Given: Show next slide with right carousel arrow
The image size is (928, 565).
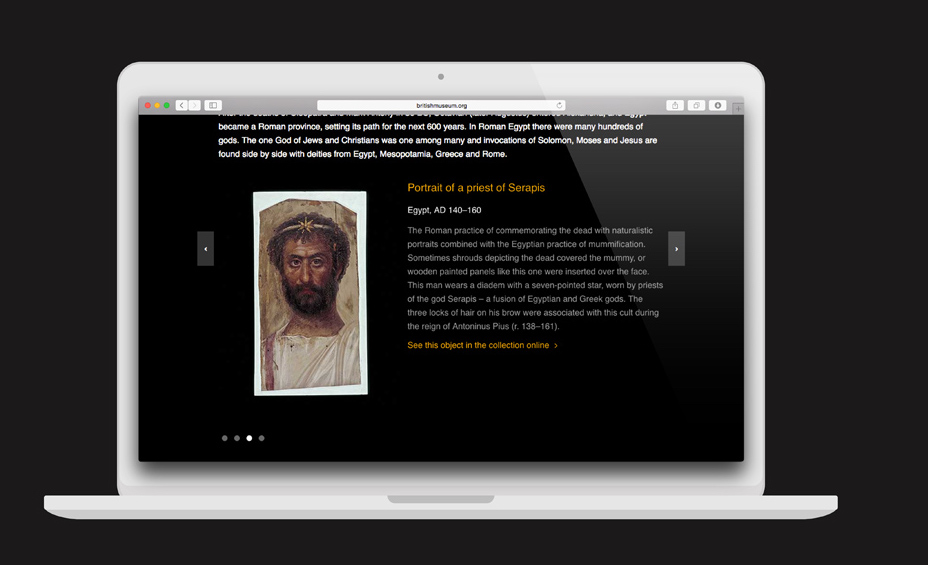Looking at the screenshot, I should point(676,248).
